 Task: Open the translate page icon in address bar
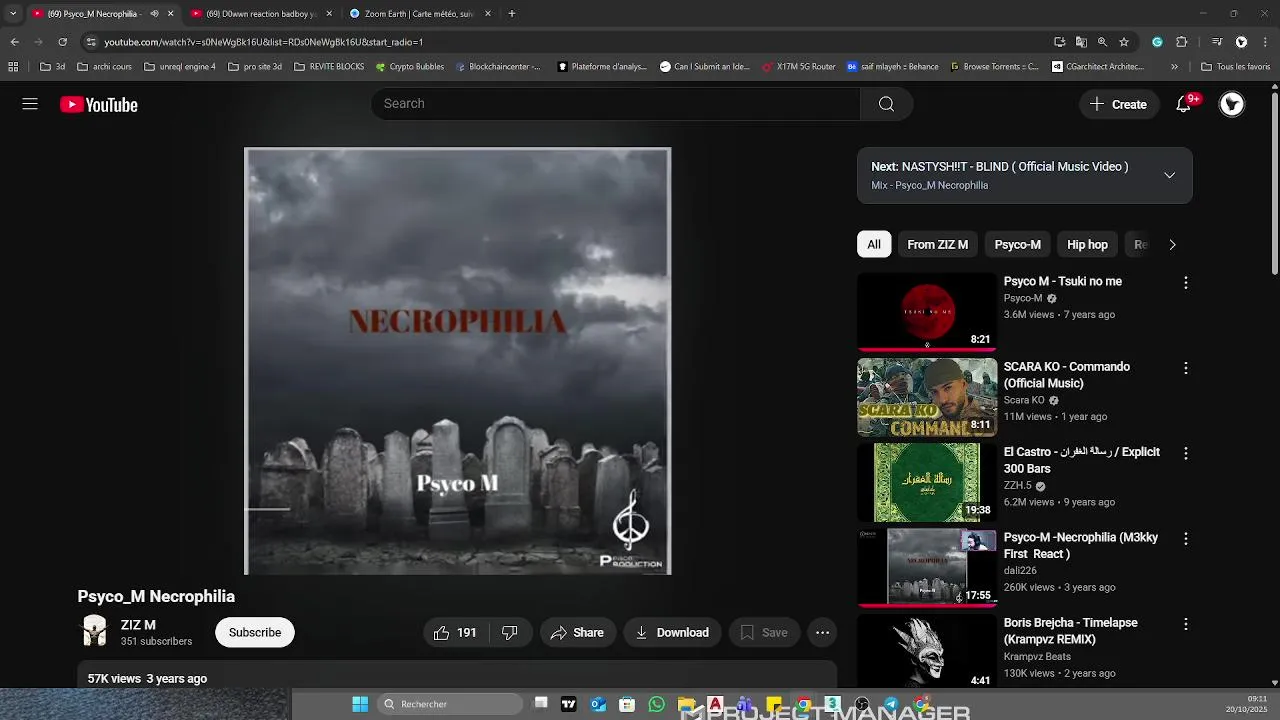1081,42
